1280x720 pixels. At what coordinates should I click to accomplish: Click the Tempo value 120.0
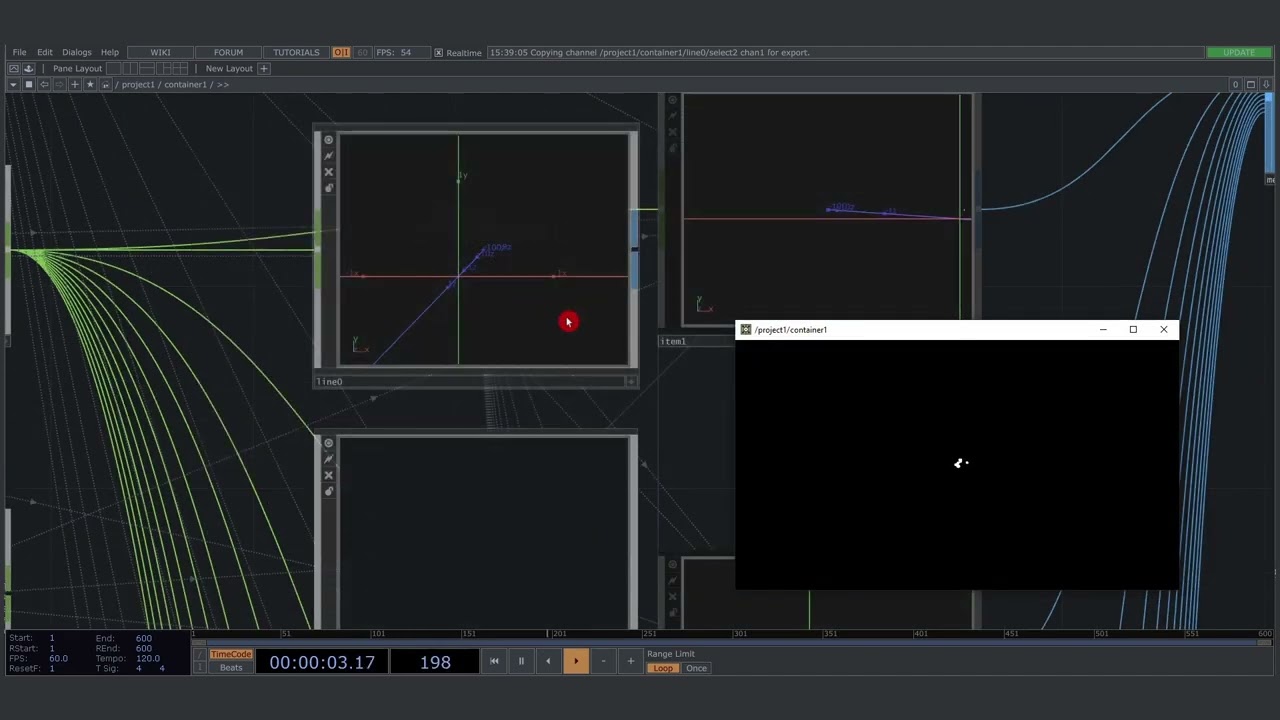148,658
